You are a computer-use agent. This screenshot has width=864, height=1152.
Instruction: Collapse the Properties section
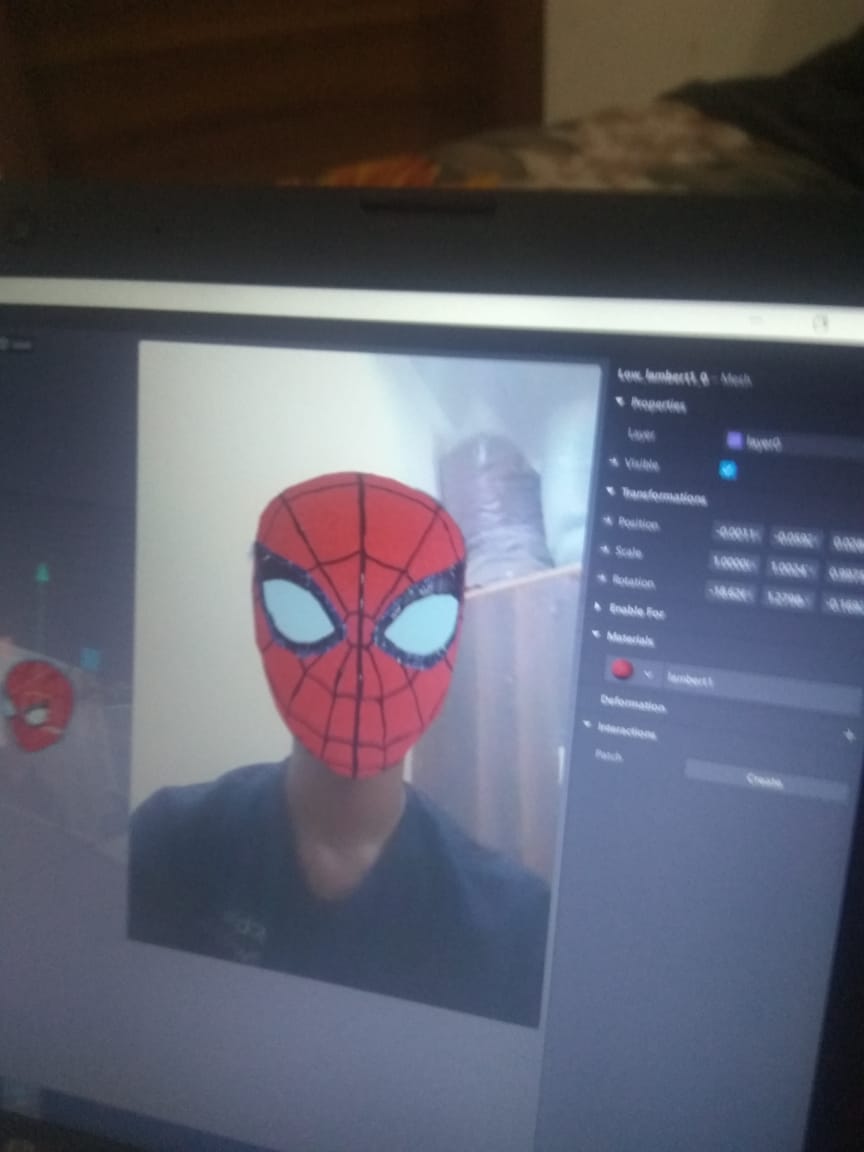[620, 401]
